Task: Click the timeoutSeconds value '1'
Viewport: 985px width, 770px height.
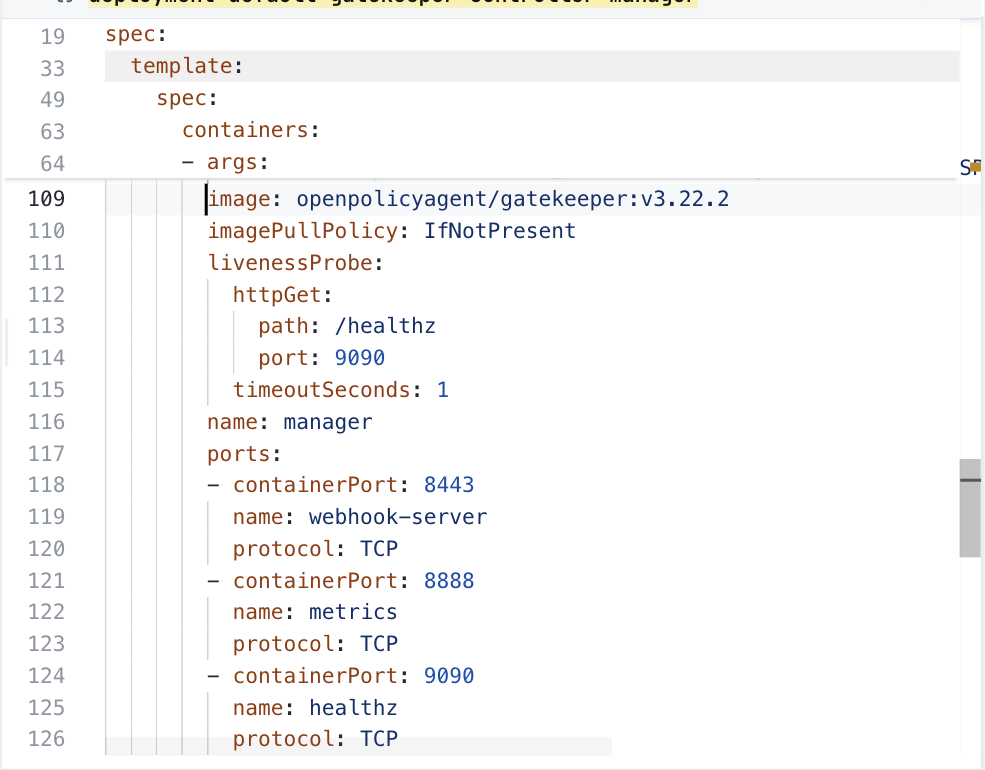Action: coord(442,390)
